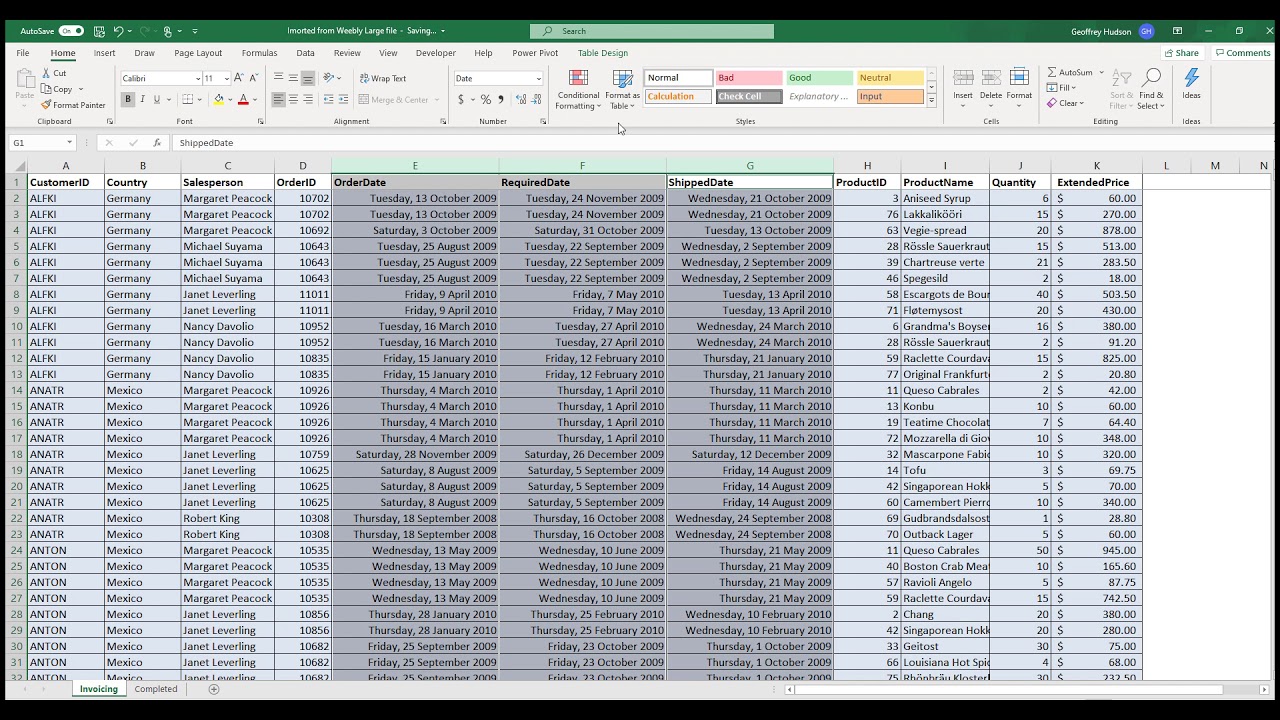The image size is (1280, 720).
Task: Toggle Italic formatting
Action: tap(142, 99)
